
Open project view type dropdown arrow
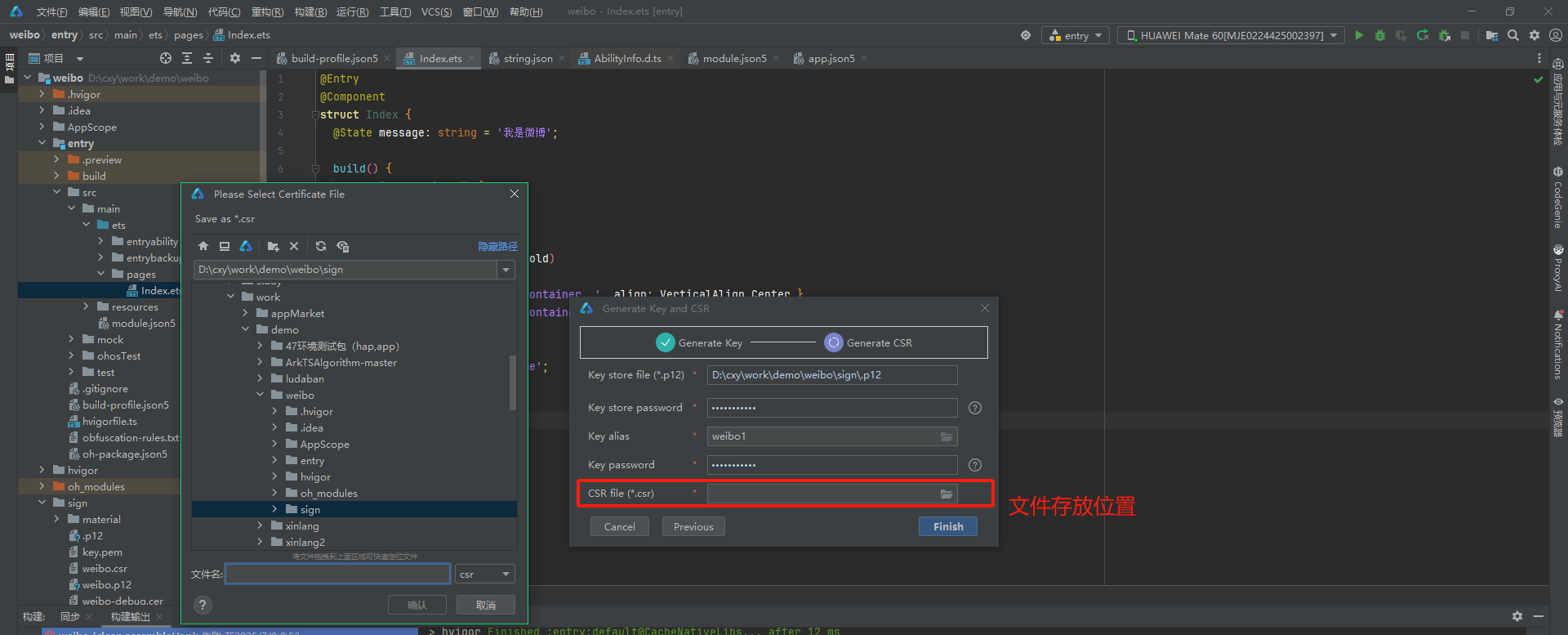tap(80, 59)
